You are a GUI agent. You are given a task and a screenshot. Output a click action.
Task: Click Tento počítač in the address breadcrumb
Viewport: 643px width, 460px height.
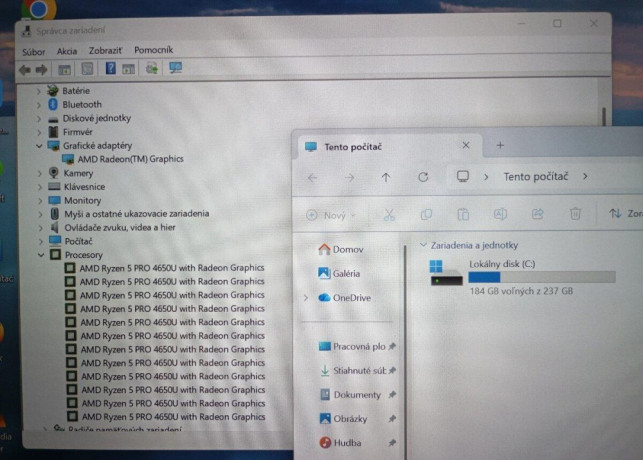(x=536, y=177)
